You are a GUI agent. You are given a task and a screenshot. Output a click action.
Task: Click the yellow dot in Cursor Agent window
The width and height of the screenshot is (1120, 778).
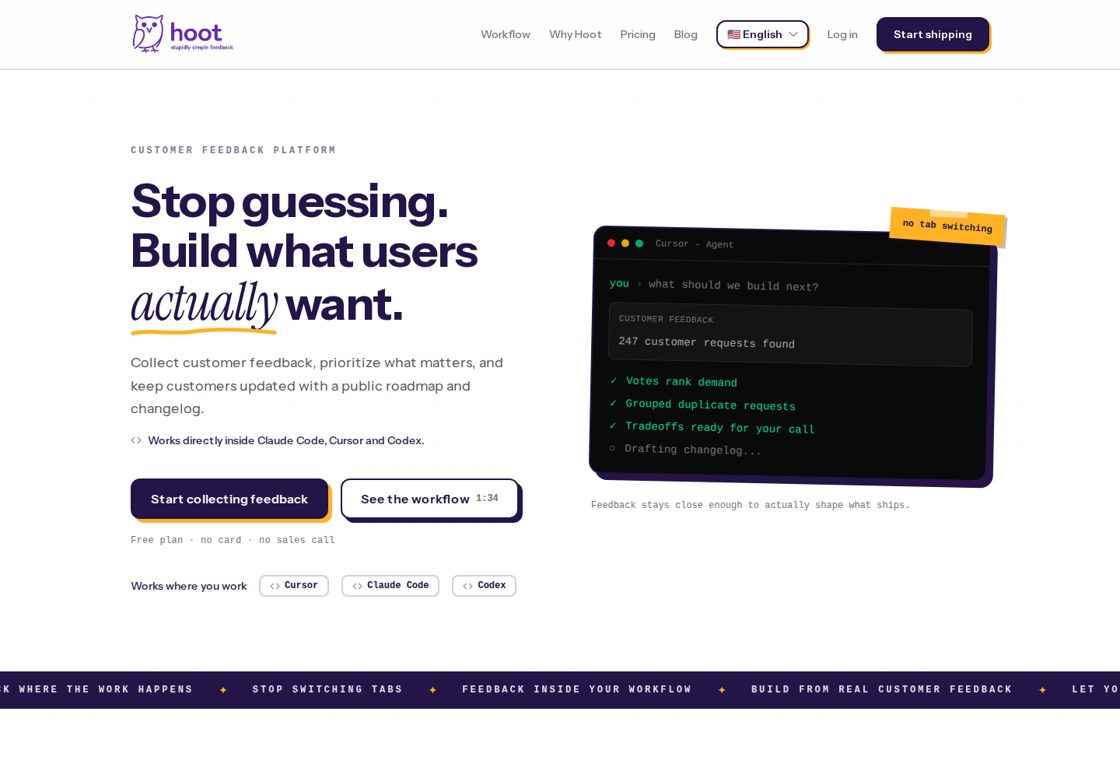click(x=625, y=243)
